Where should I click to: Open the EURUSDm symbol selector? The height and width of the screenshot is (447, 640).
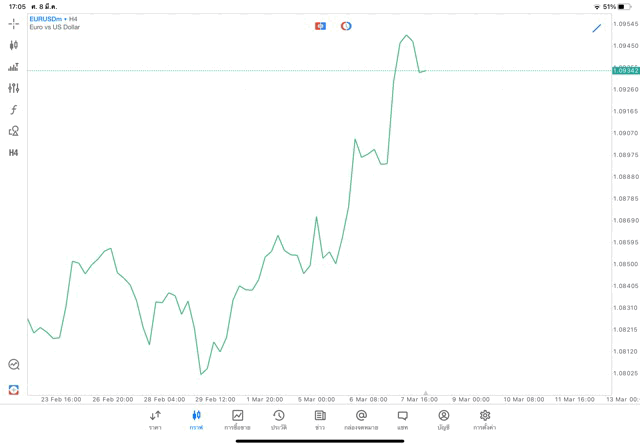[x=45, y=19]
